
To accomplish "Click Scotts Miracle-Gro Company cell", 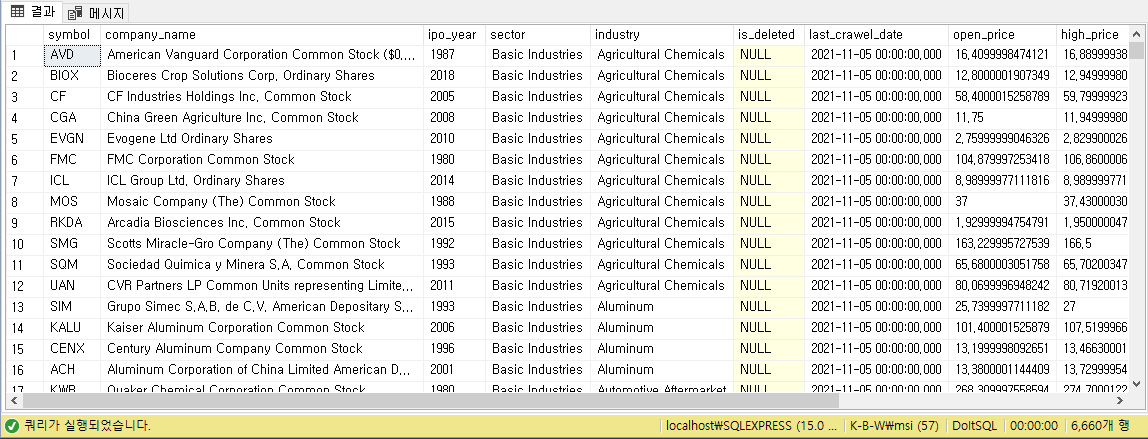I will [x=262, y=244].
